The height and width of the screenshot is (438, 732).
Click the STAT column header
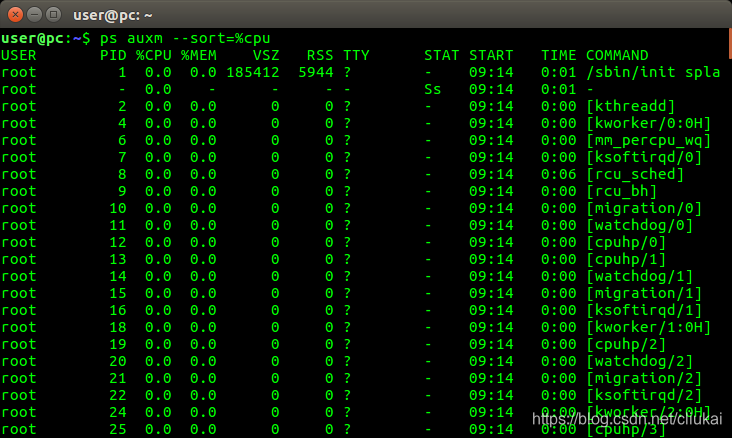click(442, 56)
